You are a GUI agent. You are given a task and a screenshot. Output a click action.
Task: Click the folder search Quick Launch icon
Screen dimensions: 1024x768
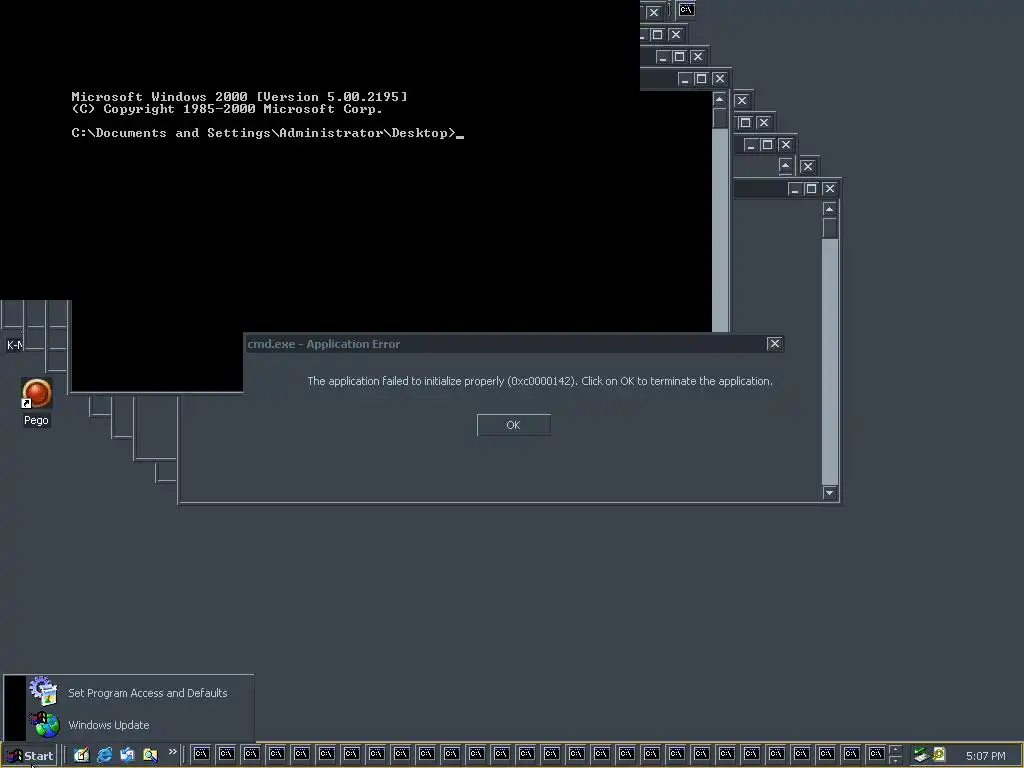pyautogui.click(x=150, y=755)
